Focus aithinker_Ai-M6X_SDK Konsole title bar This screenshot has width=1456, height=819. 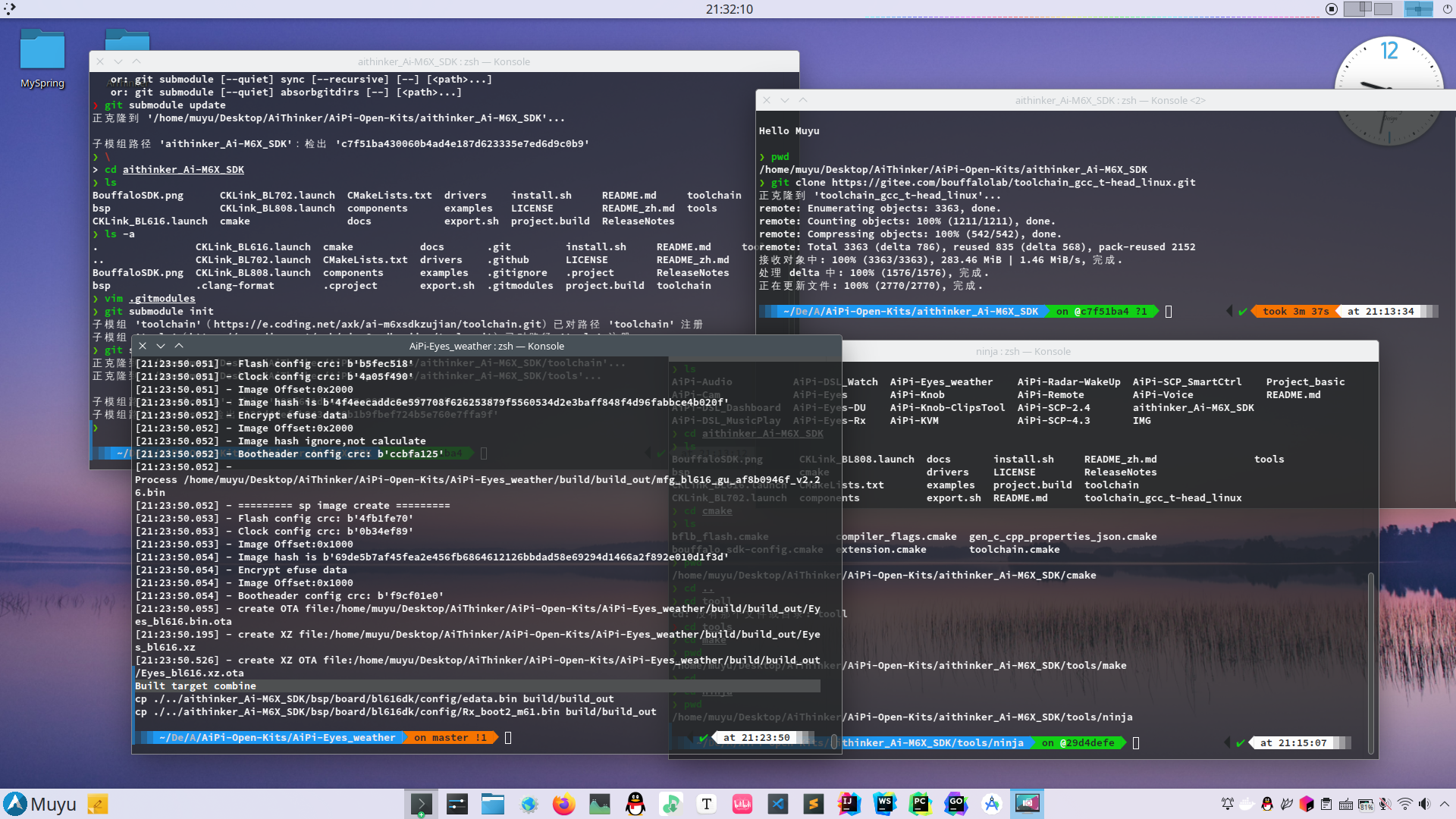[444, 61]
